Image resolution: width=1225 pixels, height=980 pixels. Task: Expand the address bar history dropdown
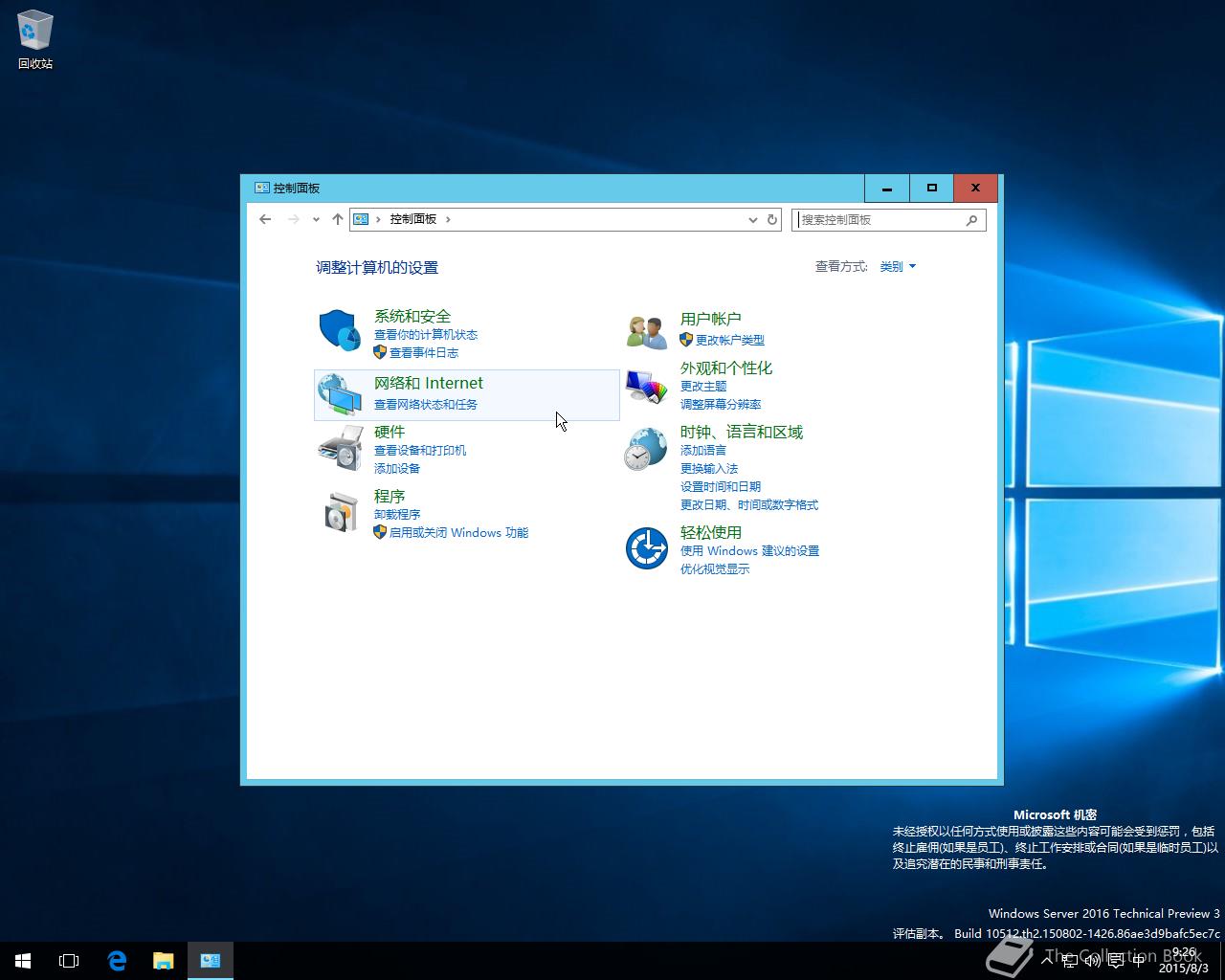pyautogui.click(x=752, y=219)
